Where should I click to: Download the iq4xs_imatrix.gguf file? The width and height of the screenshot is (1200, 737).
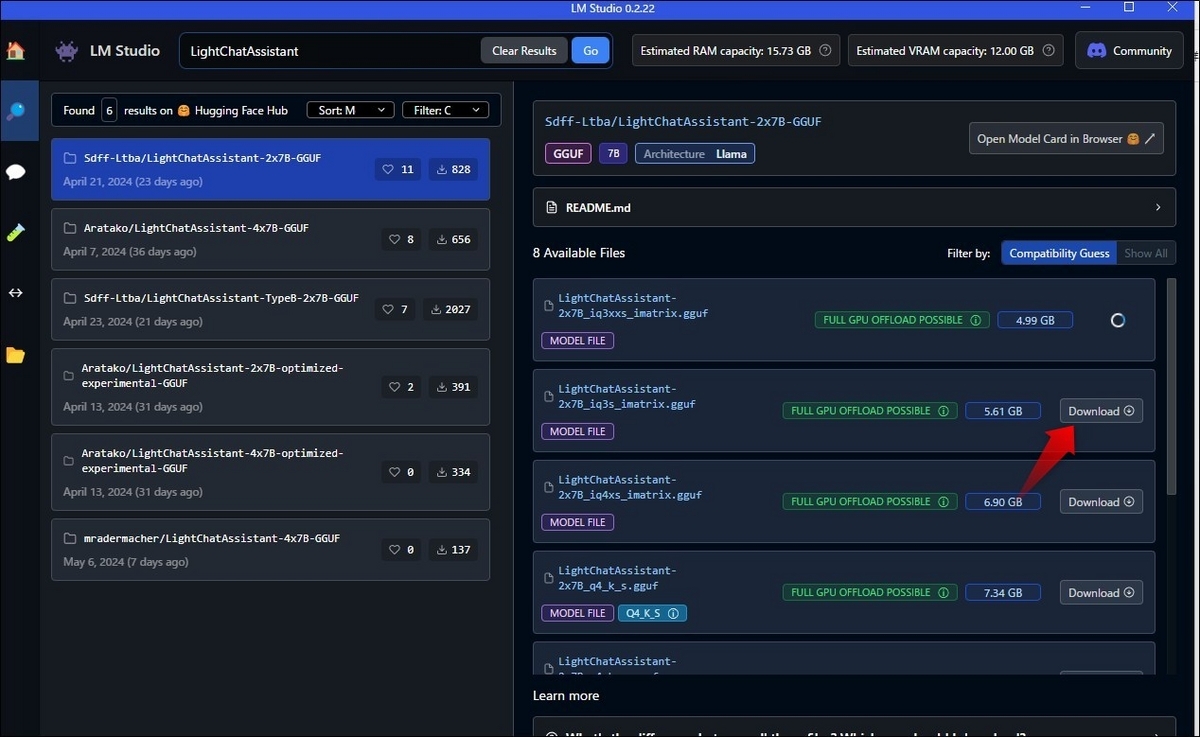(x=1101, y=502)
